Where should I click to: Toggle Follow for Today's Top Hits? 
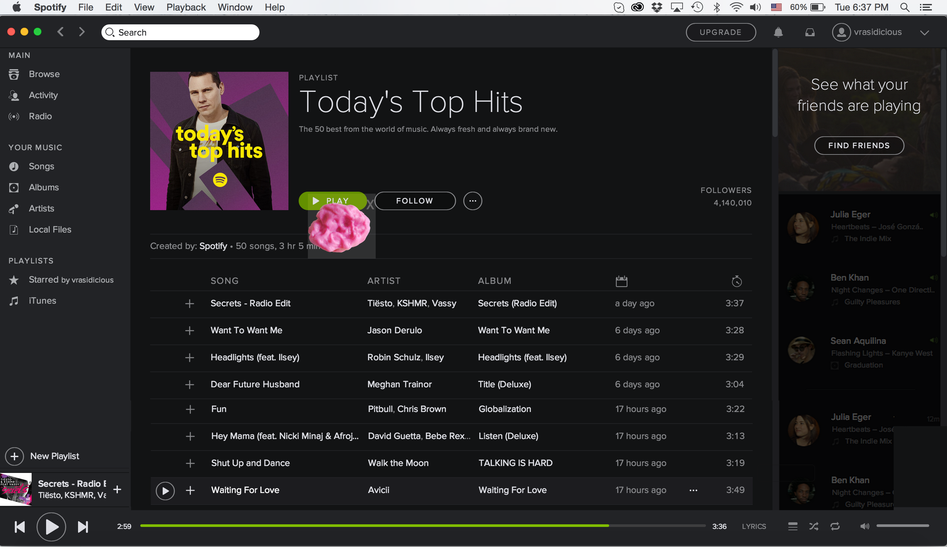[x=415, y=201]
